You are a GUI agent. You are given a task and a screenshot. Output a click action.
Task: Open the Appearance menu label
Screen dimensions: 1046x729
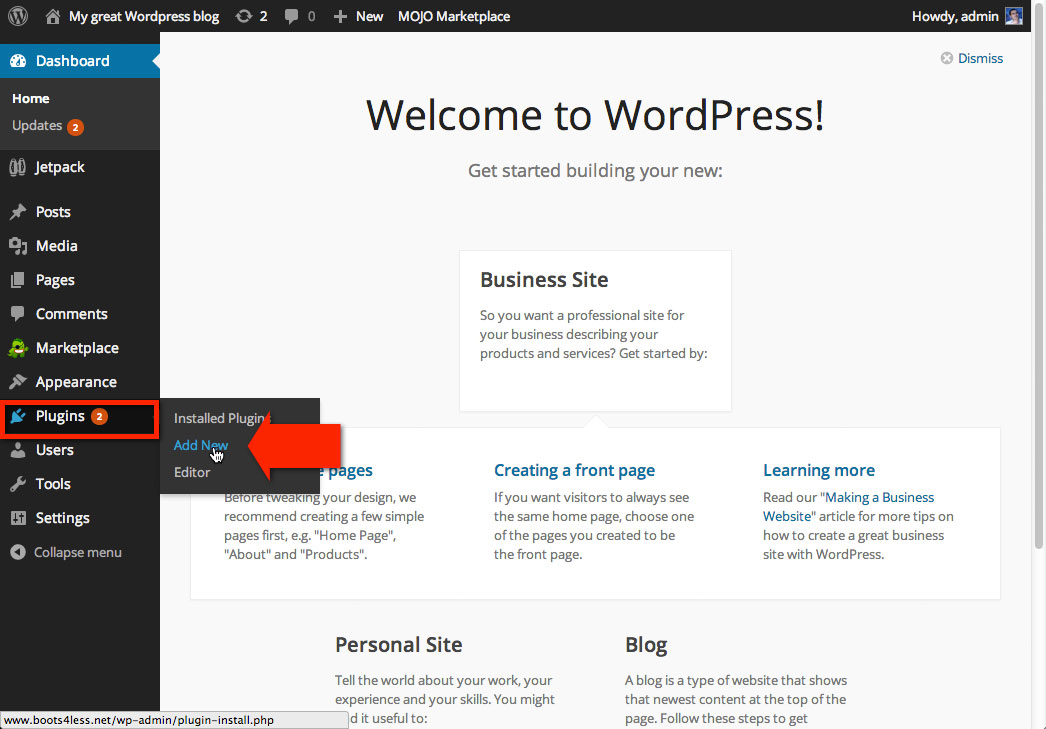(x=76, y=382)
